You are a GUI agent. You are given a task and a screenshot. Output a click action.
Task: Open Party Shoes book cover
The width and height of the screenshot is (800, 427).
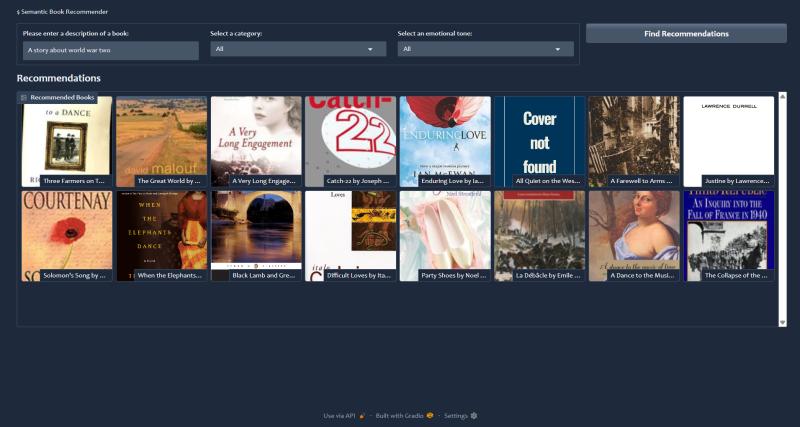[x=445, y=236]
